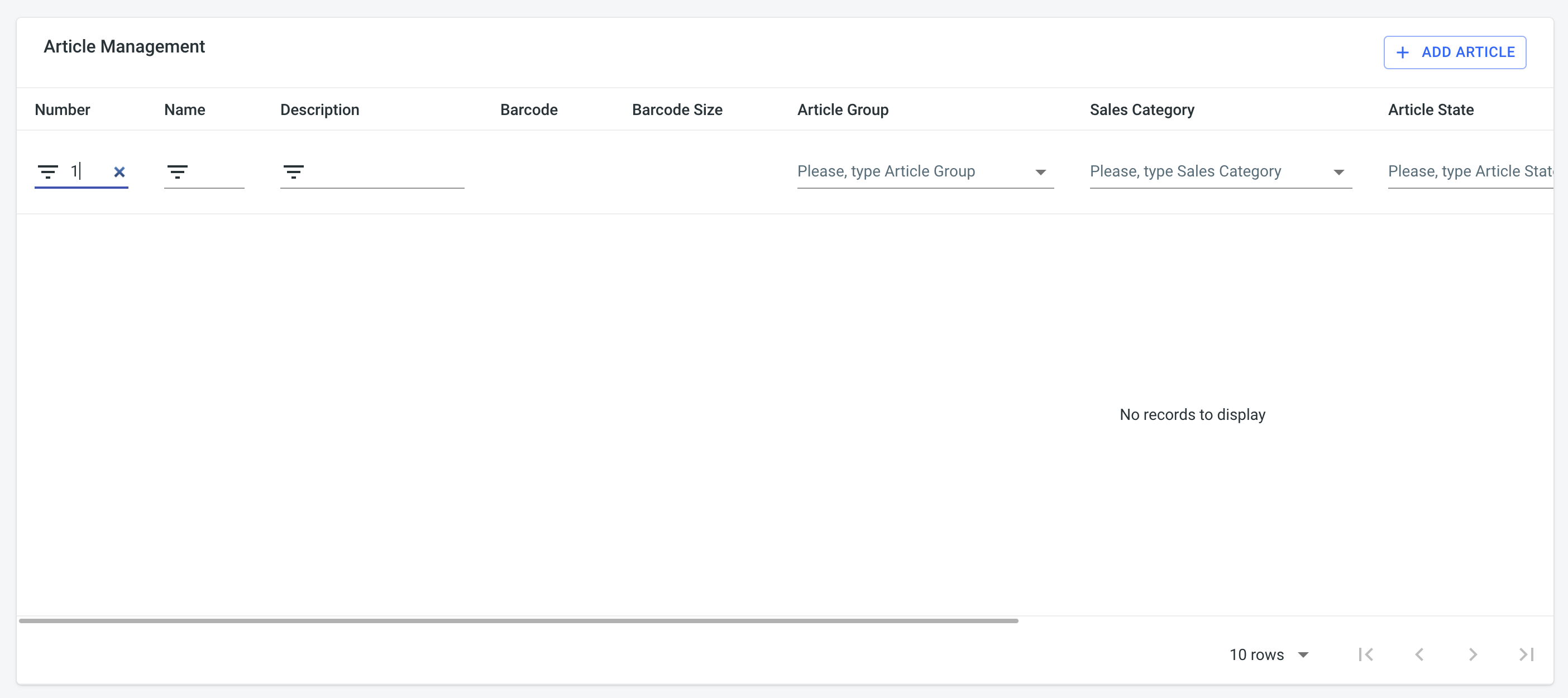Click the filter icon in the Name column
The height and width of the screenshot is (698, 1568).
point(177,171)
